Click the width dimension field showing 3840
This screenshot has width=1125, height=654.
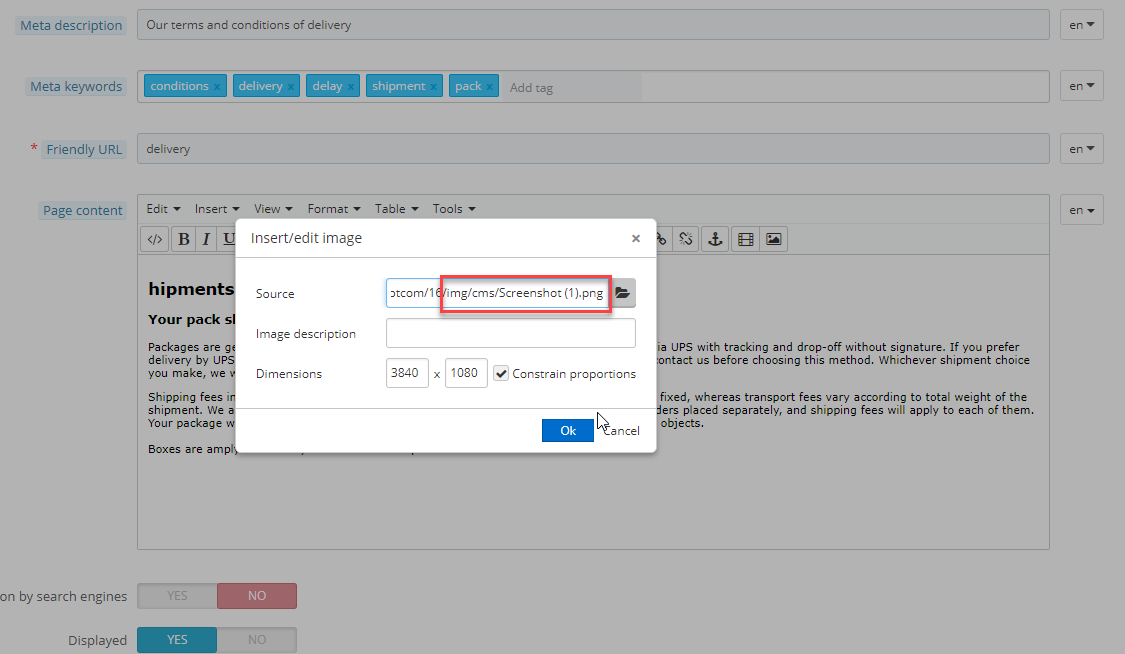pyautogui.click(x=407, y=373)
